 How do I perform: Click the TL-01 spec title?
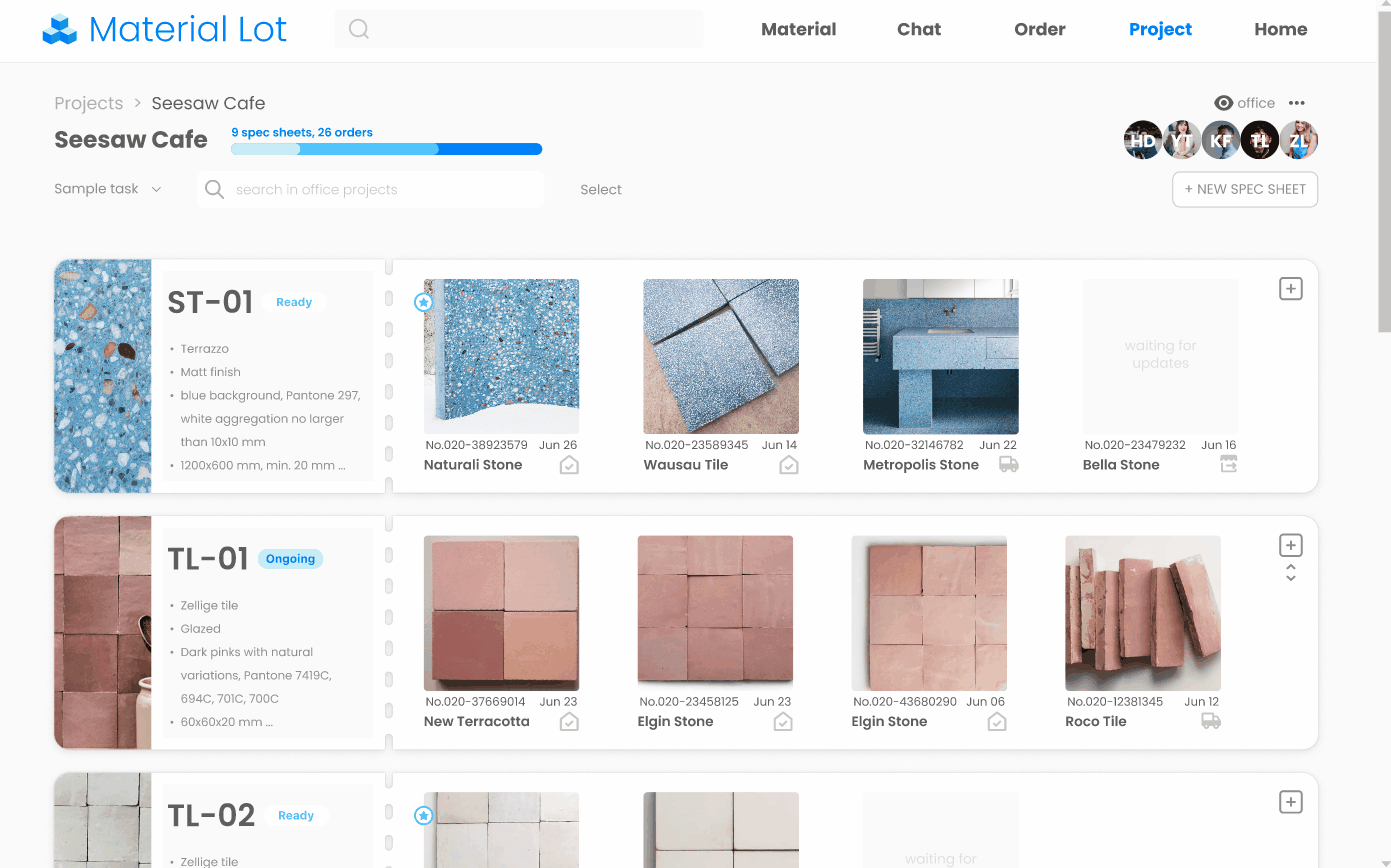208,559
